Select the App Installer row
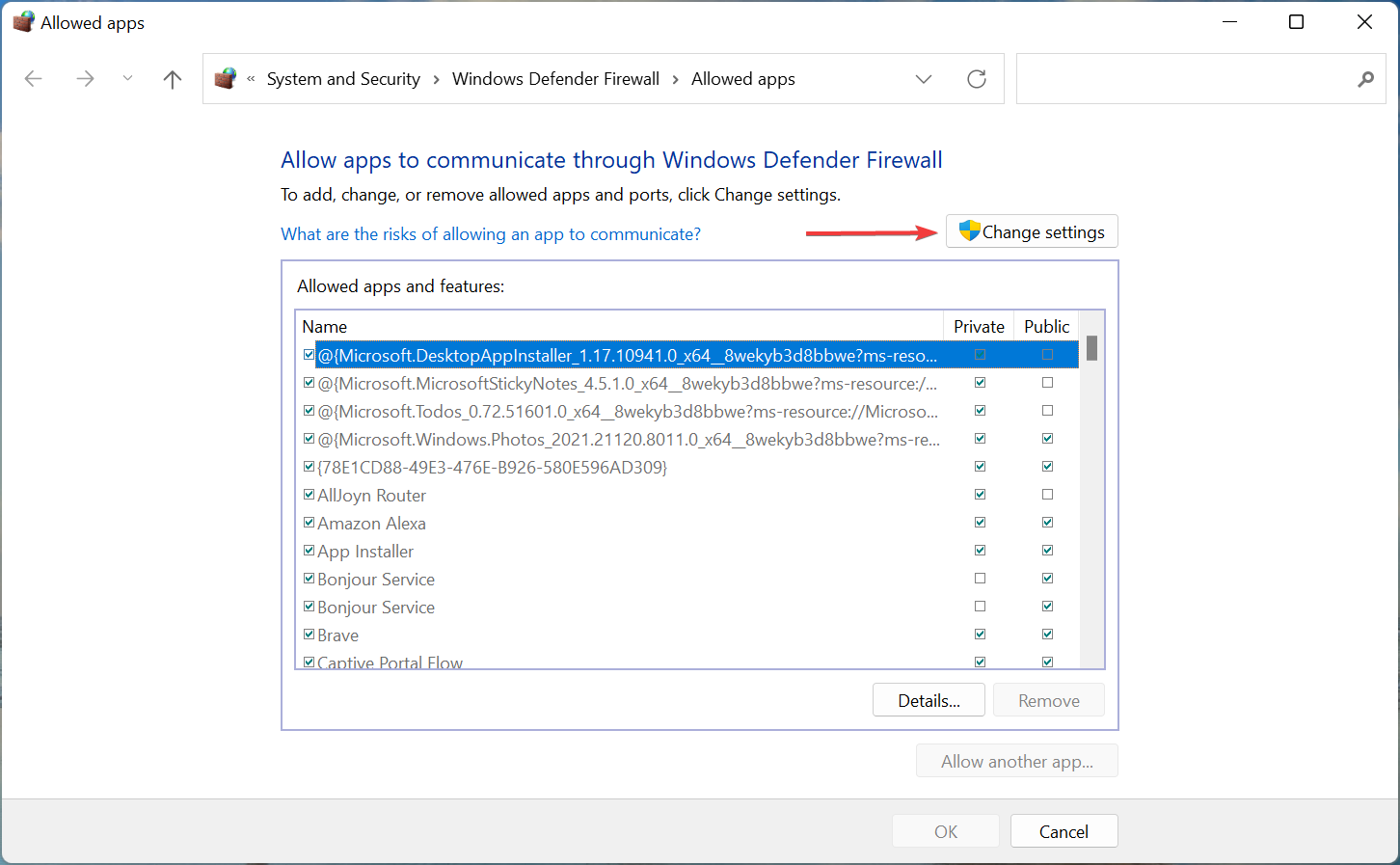The width and height of the screenshot is (1400, 865). coord(688,551)
